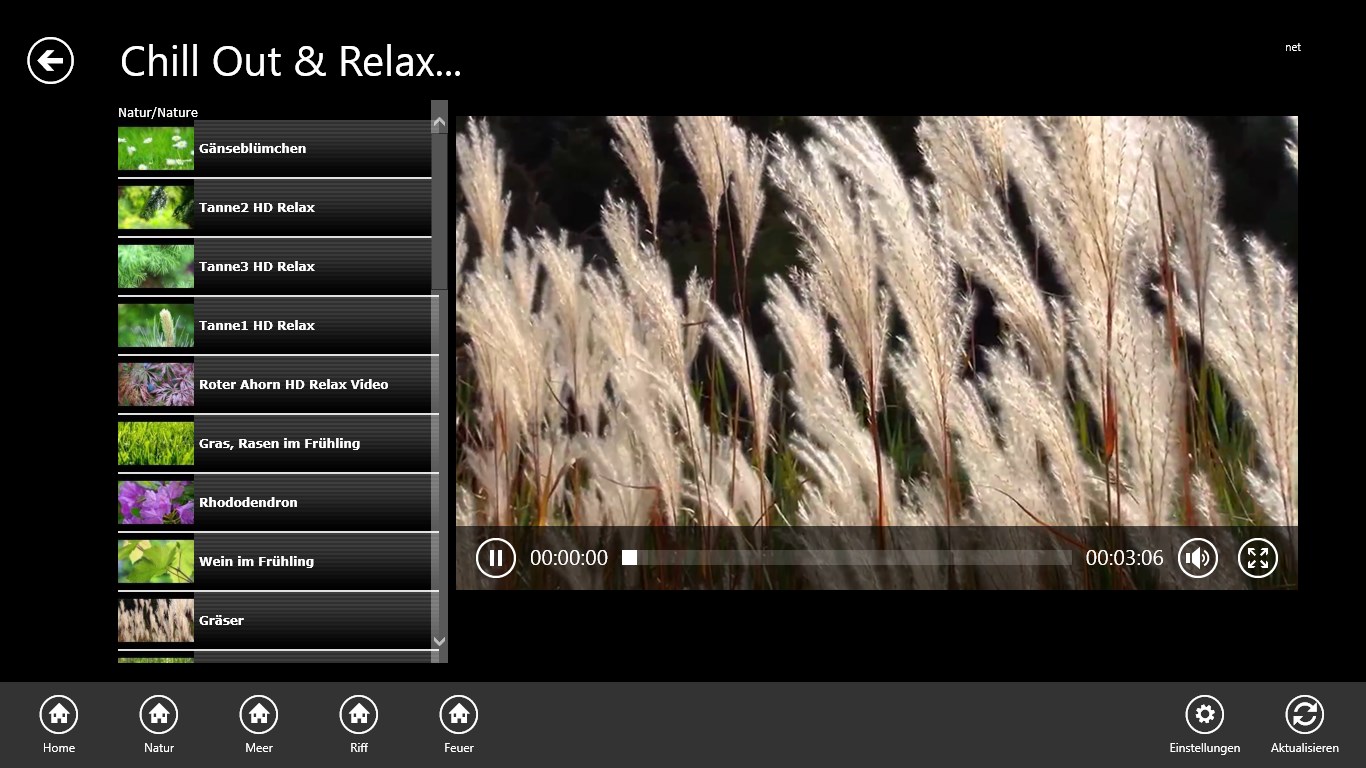
Task: Open the Rhododendron video thumbnail
Action: coord(156,502)
